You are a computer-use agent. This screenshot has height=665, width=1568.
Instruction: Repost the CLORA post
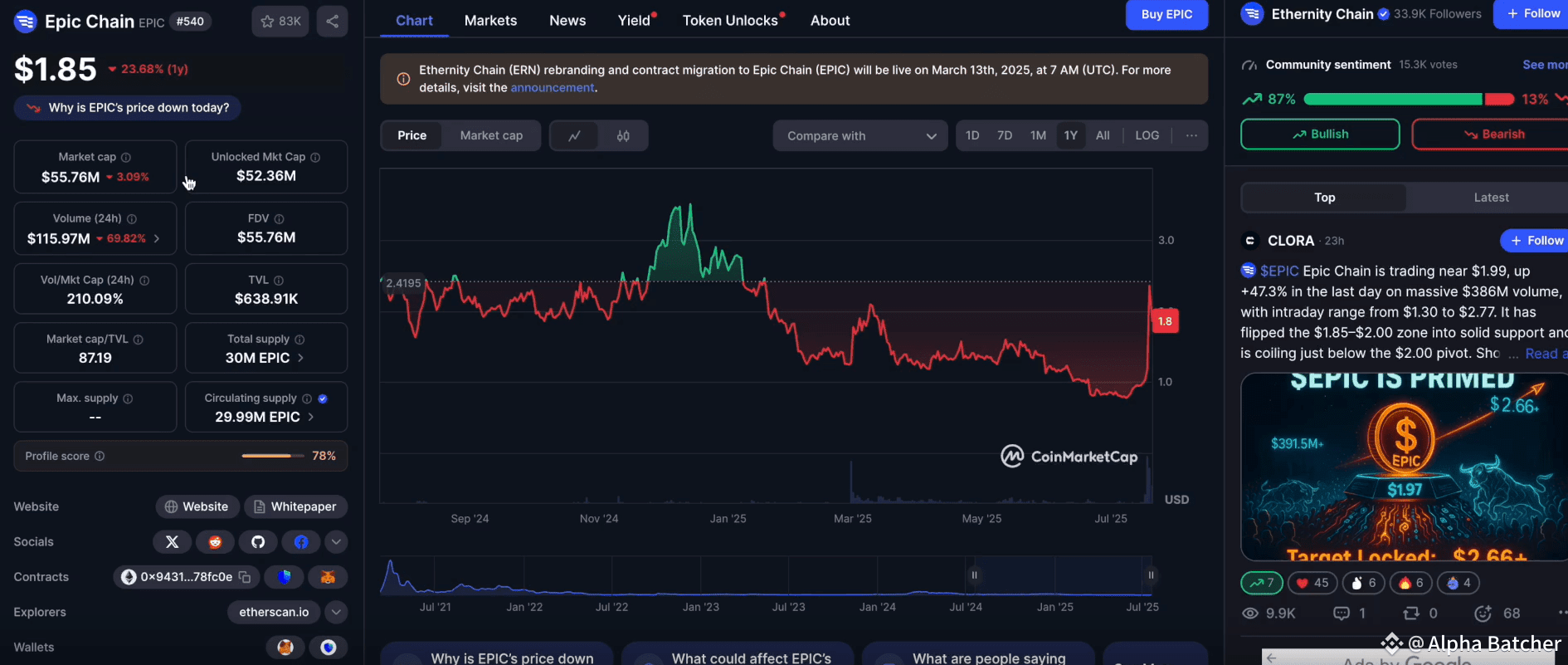click(1420, 614)
